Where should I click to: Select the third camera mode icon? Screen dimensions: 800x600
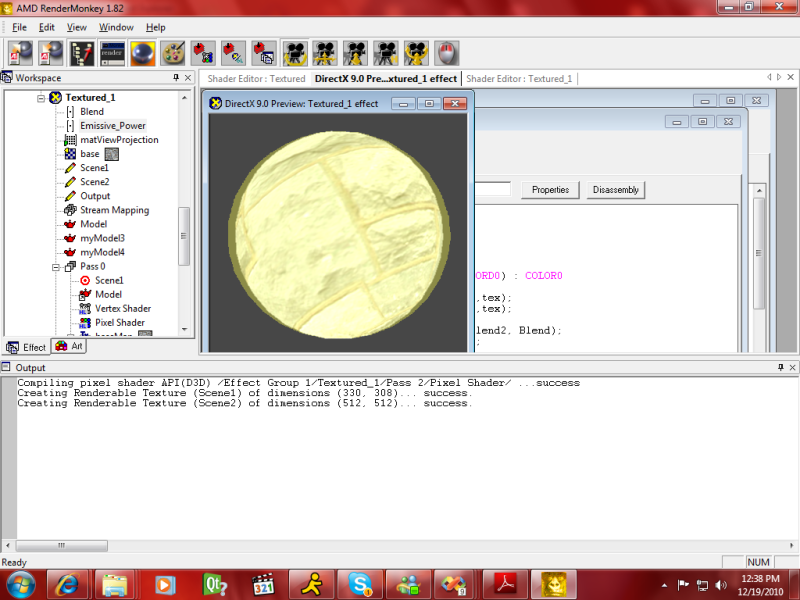pyautogui.click(x=356, y=53)
